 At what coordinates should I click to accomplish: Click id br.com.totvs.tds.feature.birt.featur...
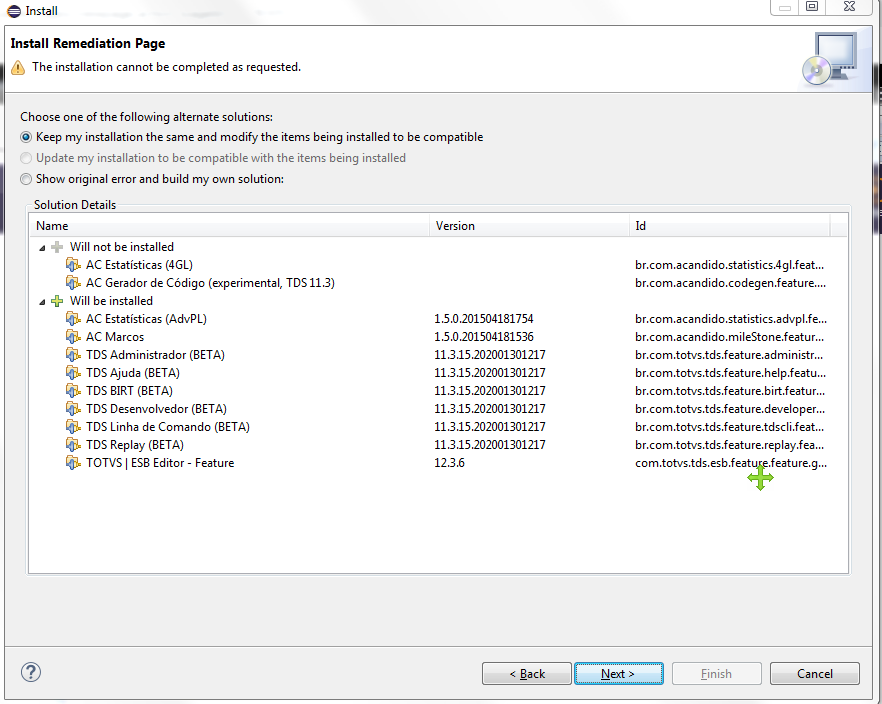point(730,391)
